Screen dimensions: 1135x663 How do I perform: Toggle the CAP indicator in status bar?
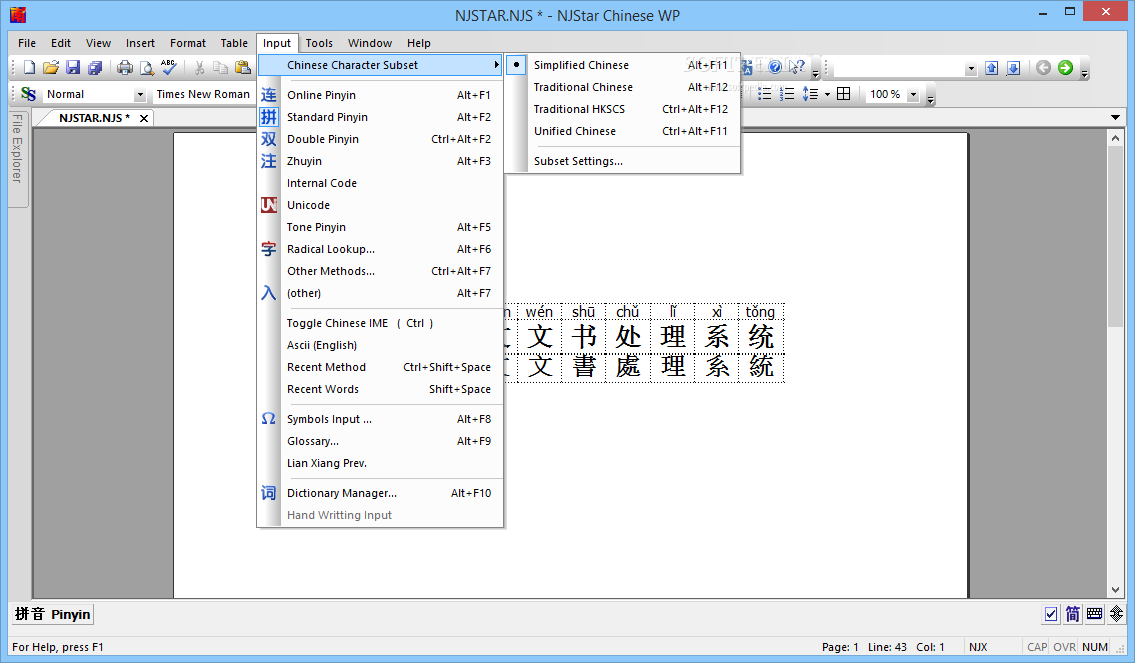coord(1037,647)
